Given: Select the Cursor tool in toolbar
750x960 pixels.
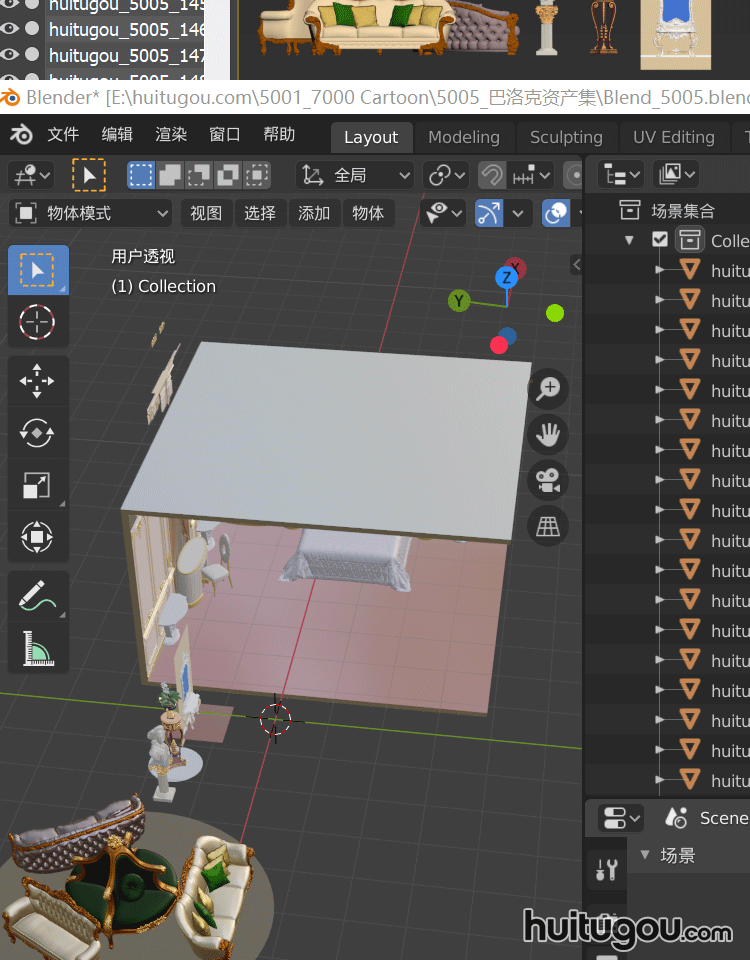Looking at the screenshot, I should coord(38,322).
